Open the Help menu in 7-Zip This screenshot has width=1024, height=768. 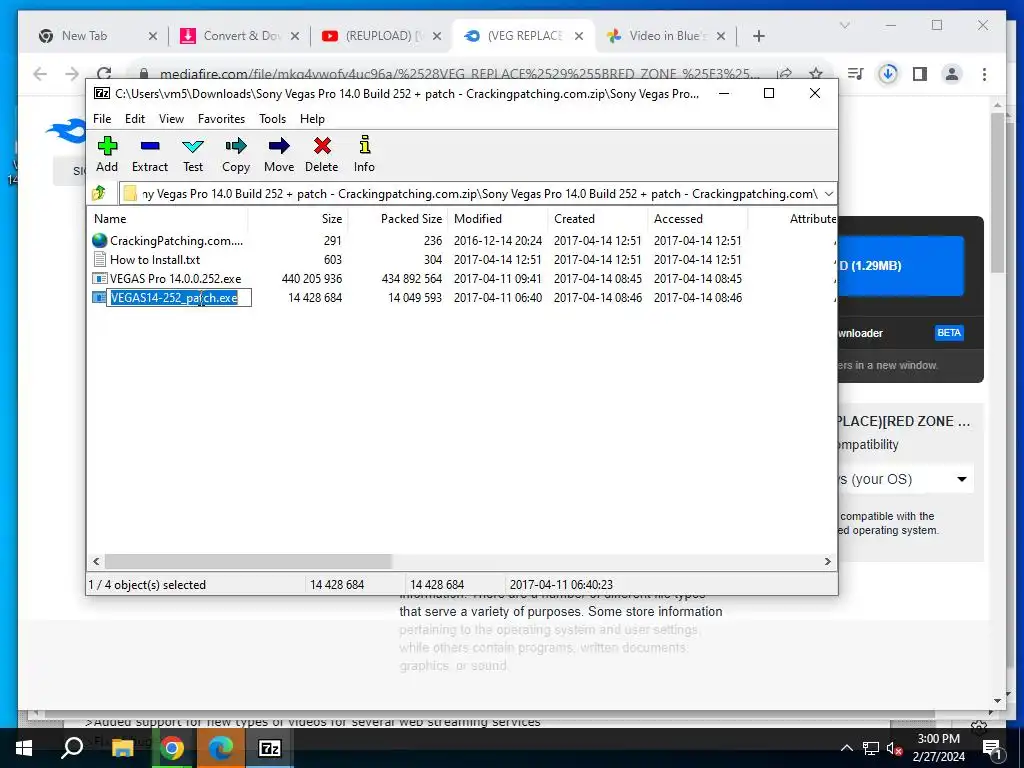click(x=312, y=119)
